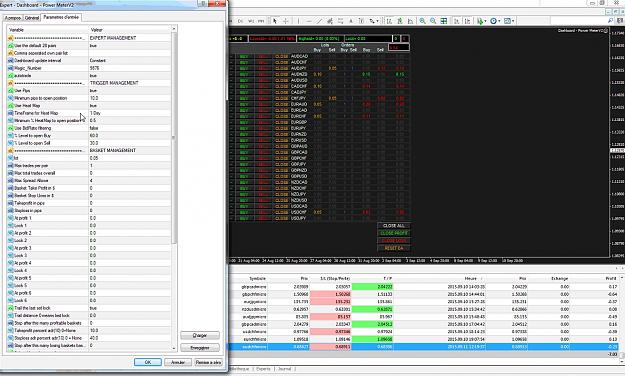This screenshot has width=625, height=376.
Task: Switch to bar chart display
Action: [389, 21]
